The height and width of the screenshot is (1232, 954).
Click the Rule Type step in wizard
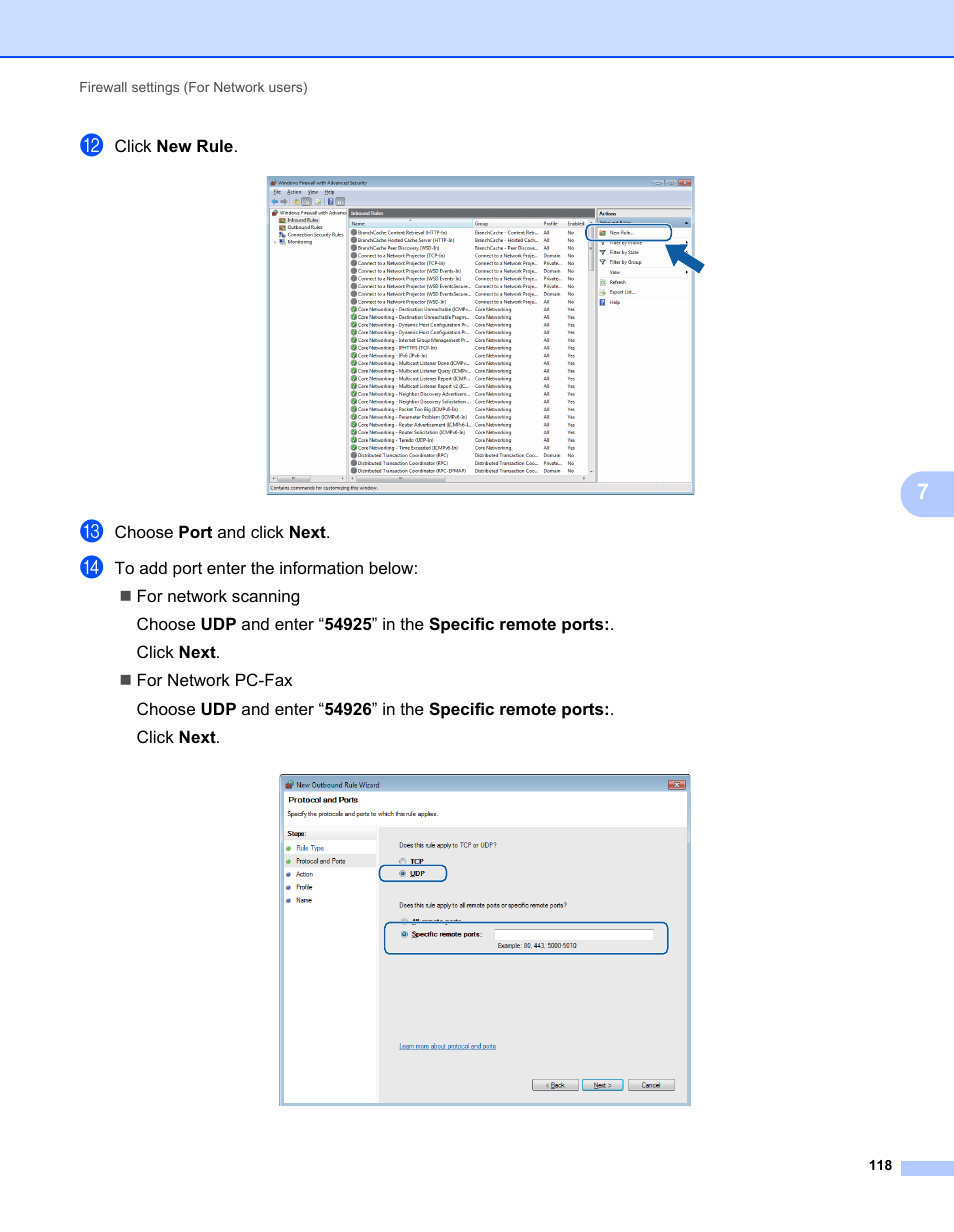(x=310, y=848)
